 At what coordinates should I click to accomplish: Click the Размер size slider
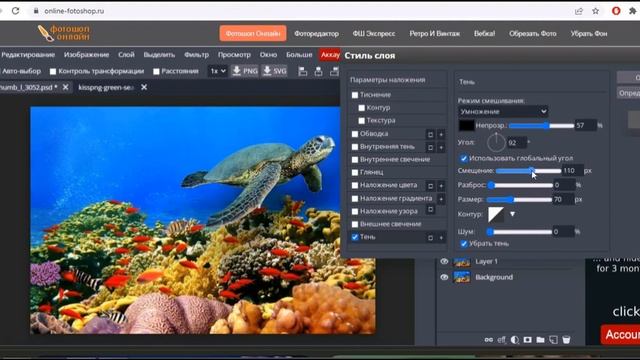[x=519, y=200]
